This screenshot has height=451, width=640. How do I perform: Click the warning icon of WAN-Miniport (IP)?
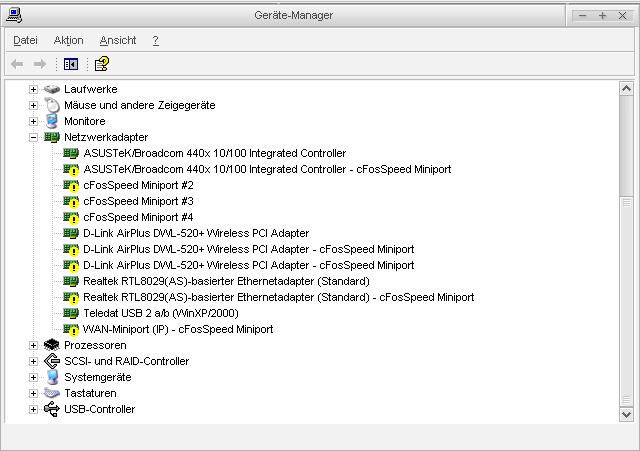pyautogui.click(x=71, y=329)
